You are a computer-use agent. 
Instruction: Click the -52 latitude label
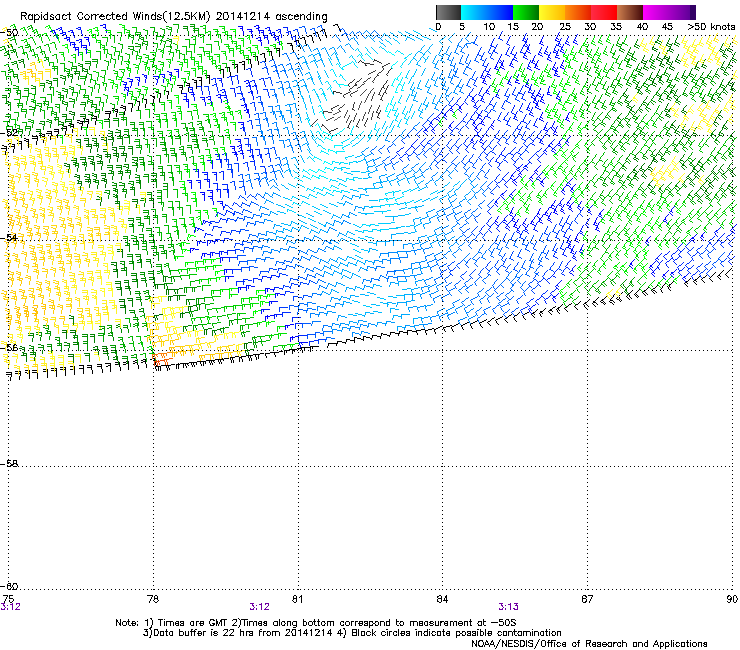[10, 133]
